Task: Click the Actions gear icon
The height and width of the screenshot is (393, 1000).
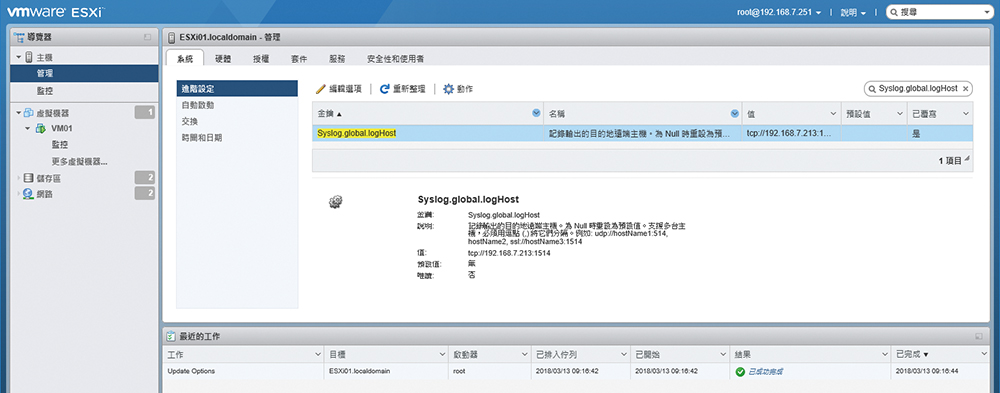Action: tap(448, 89)
